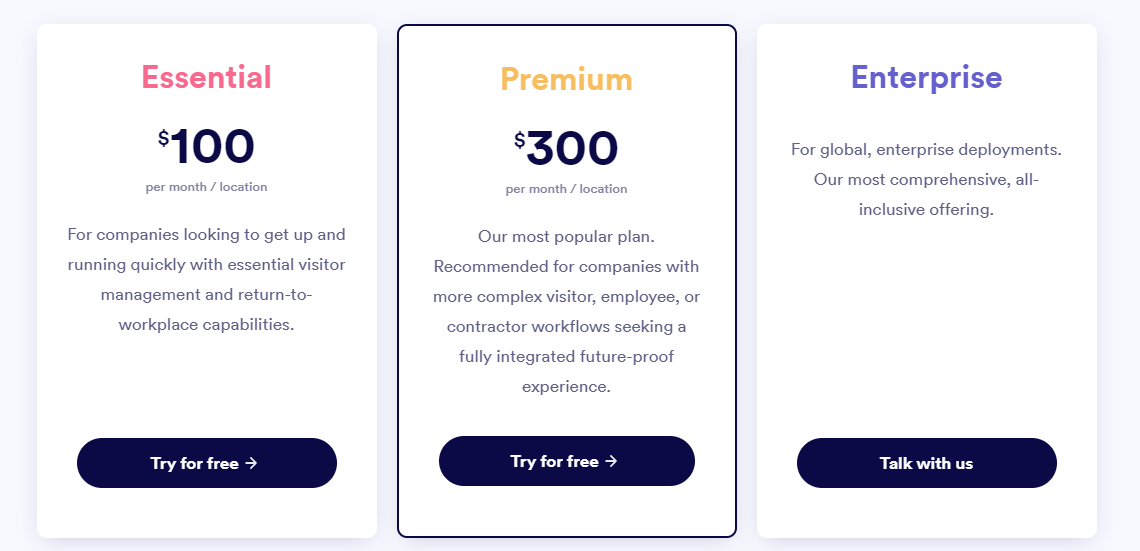Select the Essential plan heading
Image resolution: width=1140 pixels, height=551 pixels.
click(206, 77)
